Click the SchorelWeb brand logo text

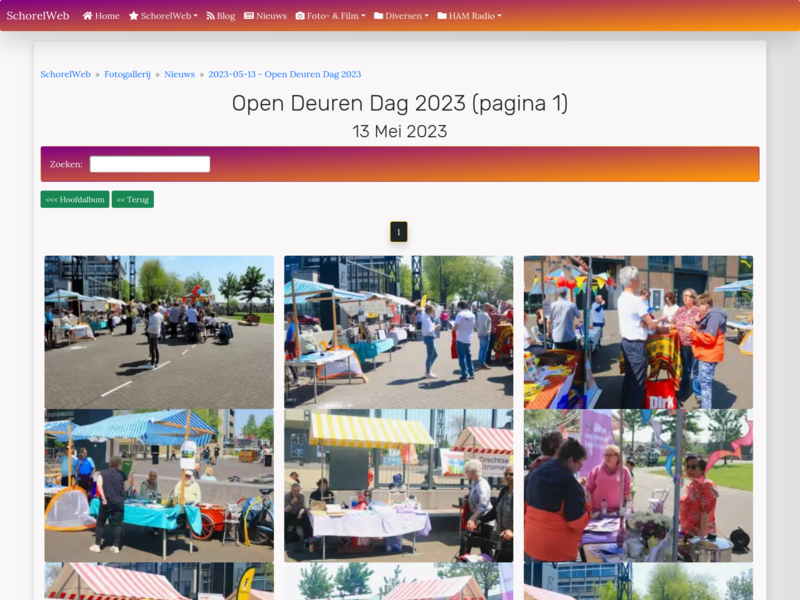(38, 16)
